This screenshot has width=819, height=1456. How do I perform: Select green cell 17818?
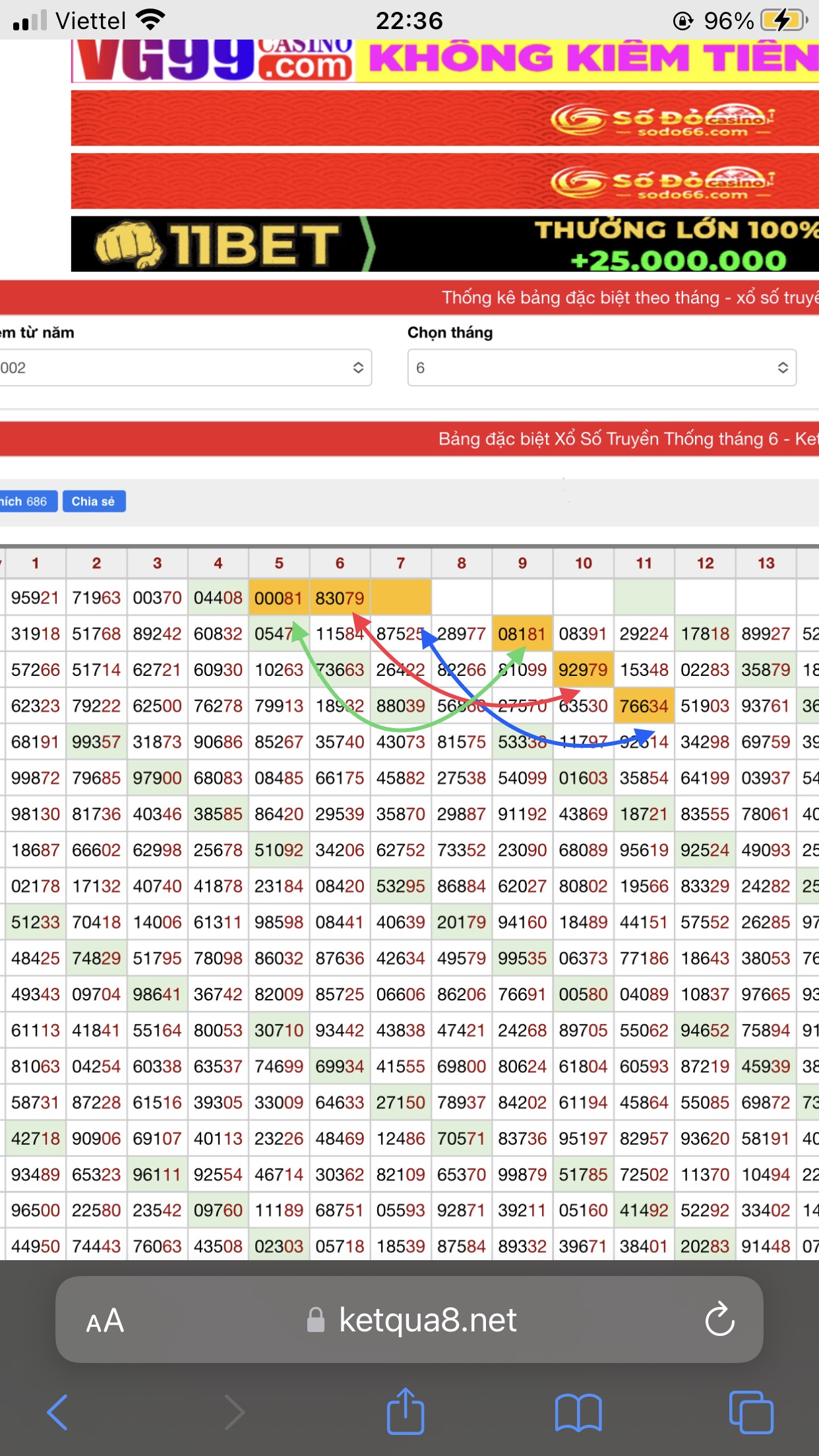[x=705, y=634]
